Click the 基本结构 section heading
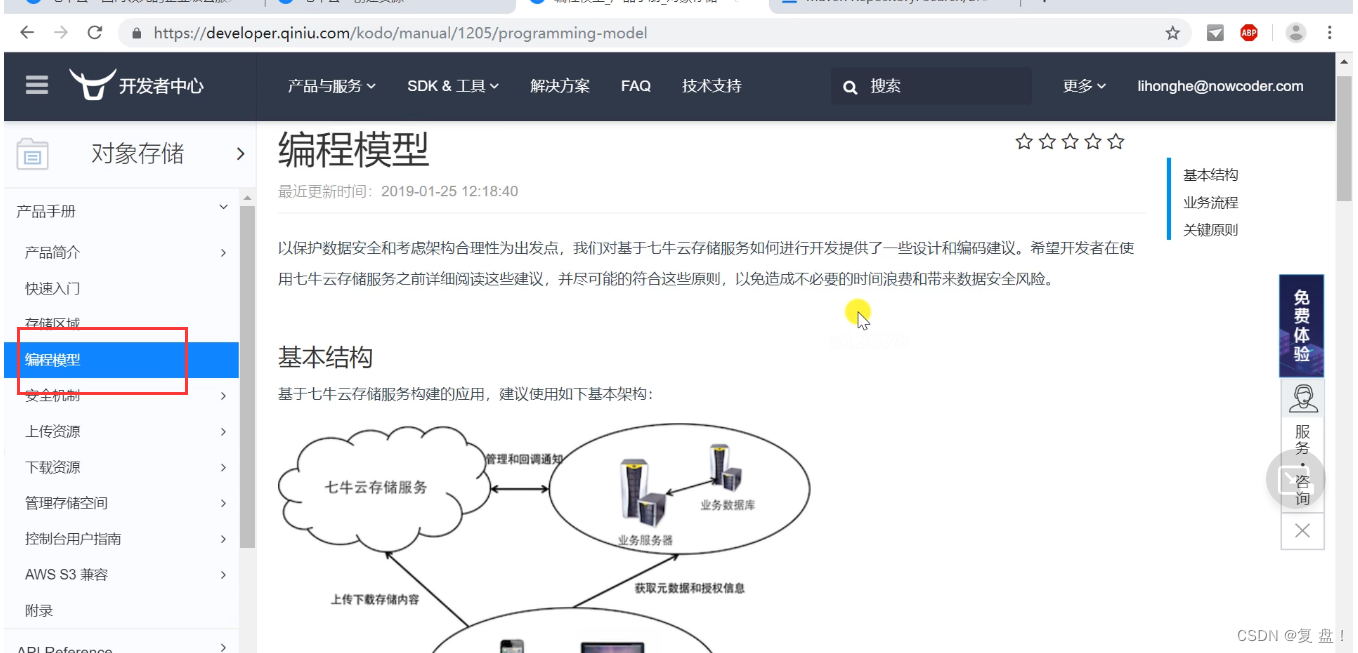 coord(325,358)
